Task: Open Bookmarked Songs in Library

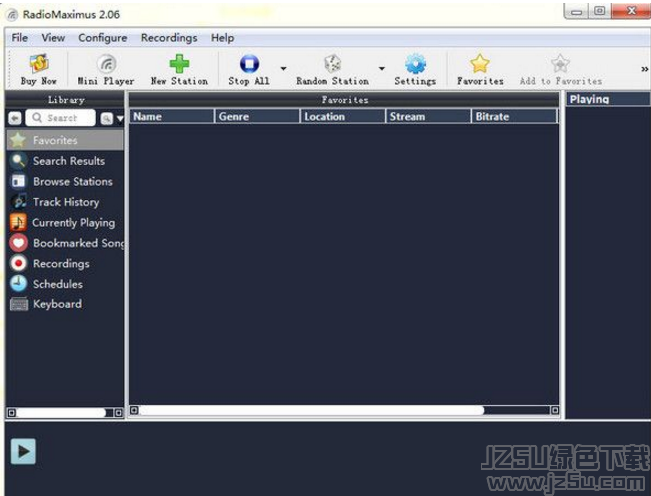Action: tap(65, 243)
